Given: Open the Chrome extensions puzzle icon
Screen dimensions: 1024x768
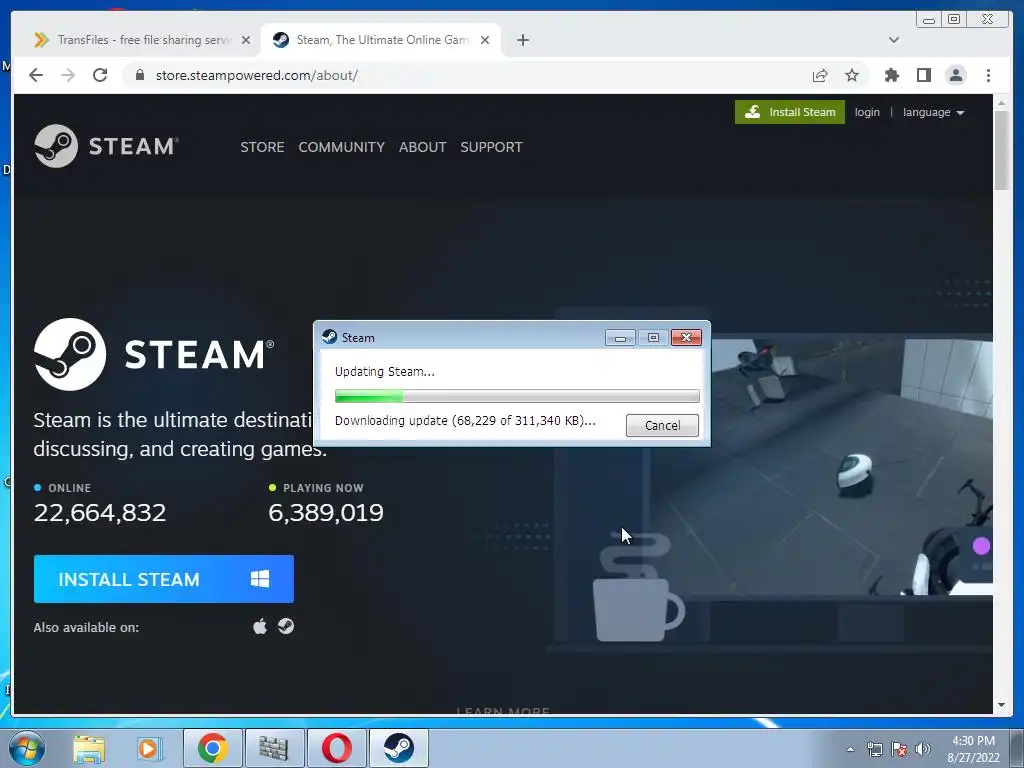Looking at the screenshot, I should 891,75.
